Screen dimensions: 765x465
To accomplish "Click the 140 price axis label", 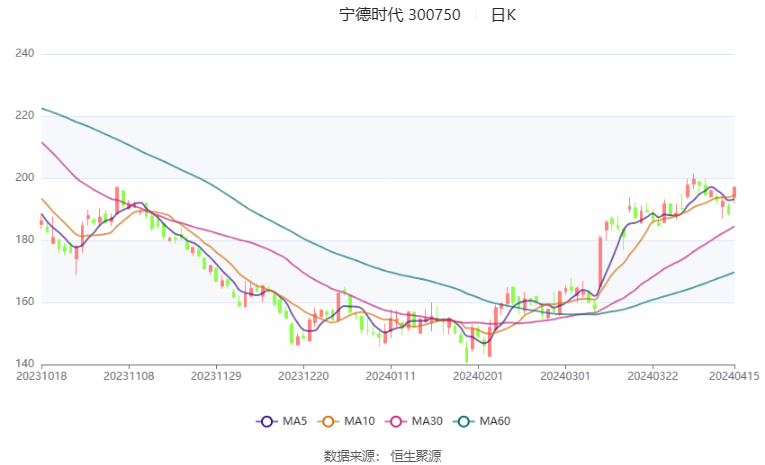I will 25,363.
